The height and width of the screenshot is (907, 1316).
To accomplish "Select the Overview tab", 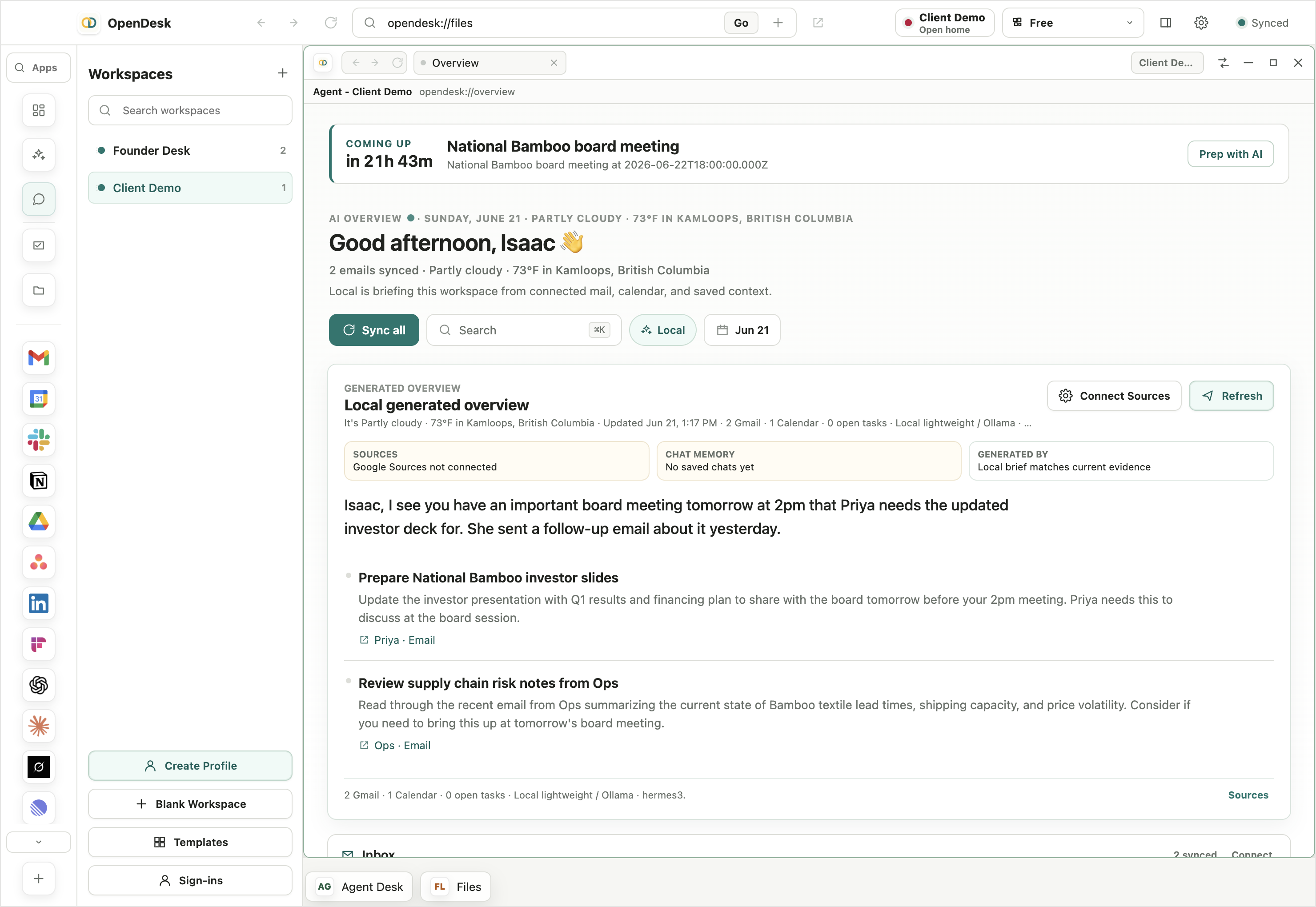I will pyautogui.click(x=490, y=63).
